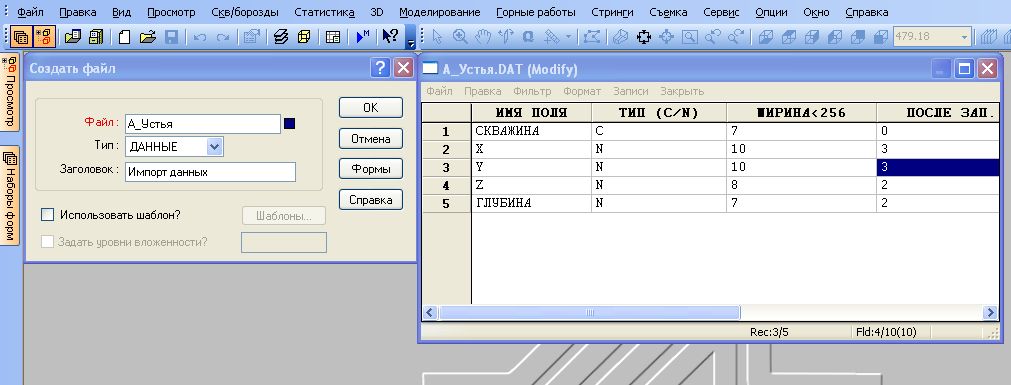Open Записи menu in A_Устья.DAT window
Viewport: 1011px width, 385px height.
coord(631,92)
